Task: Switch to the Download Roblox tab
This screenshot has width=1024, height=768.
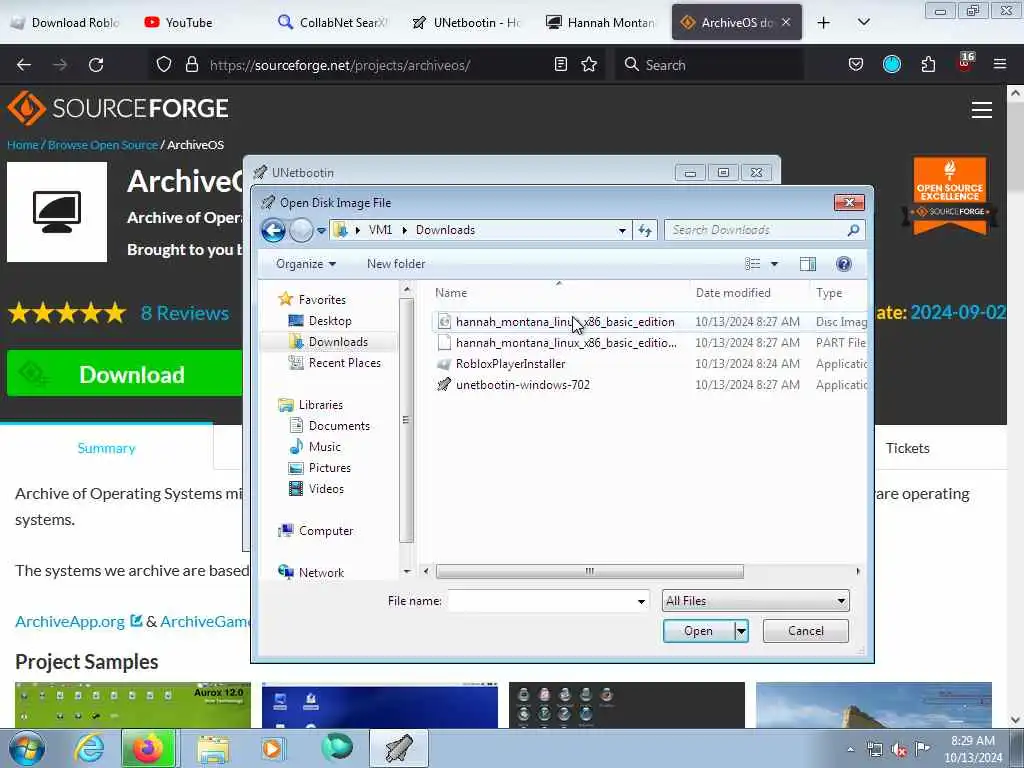Action: tap(65, 22)
